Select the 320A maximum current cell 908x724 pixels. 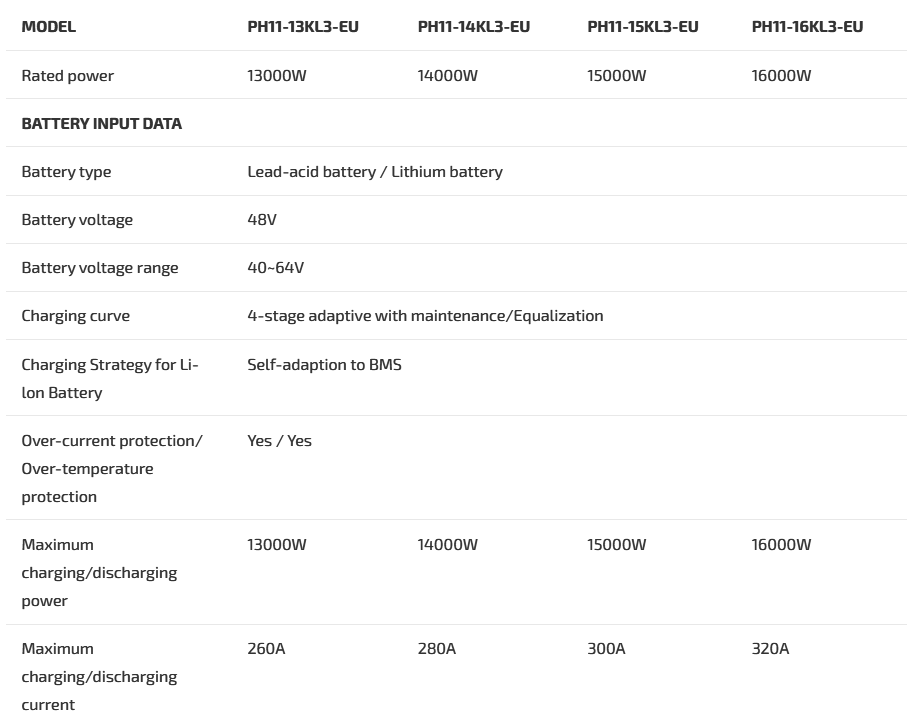pos(770,649)
